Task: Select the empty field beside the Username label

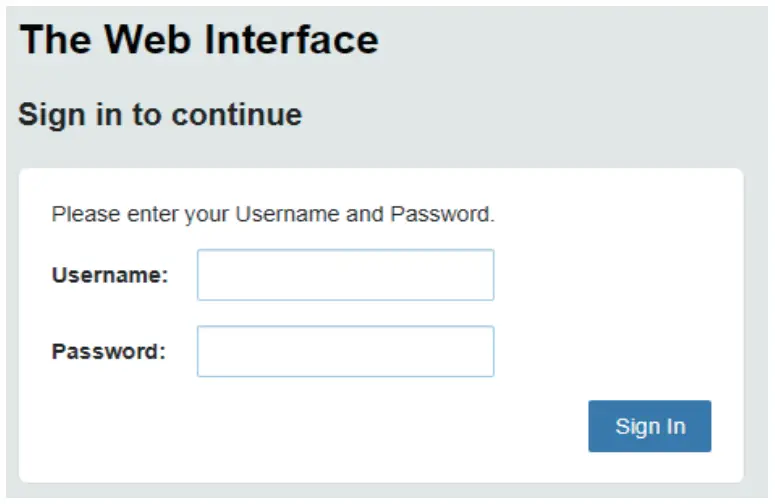Action: coord(345,275)
